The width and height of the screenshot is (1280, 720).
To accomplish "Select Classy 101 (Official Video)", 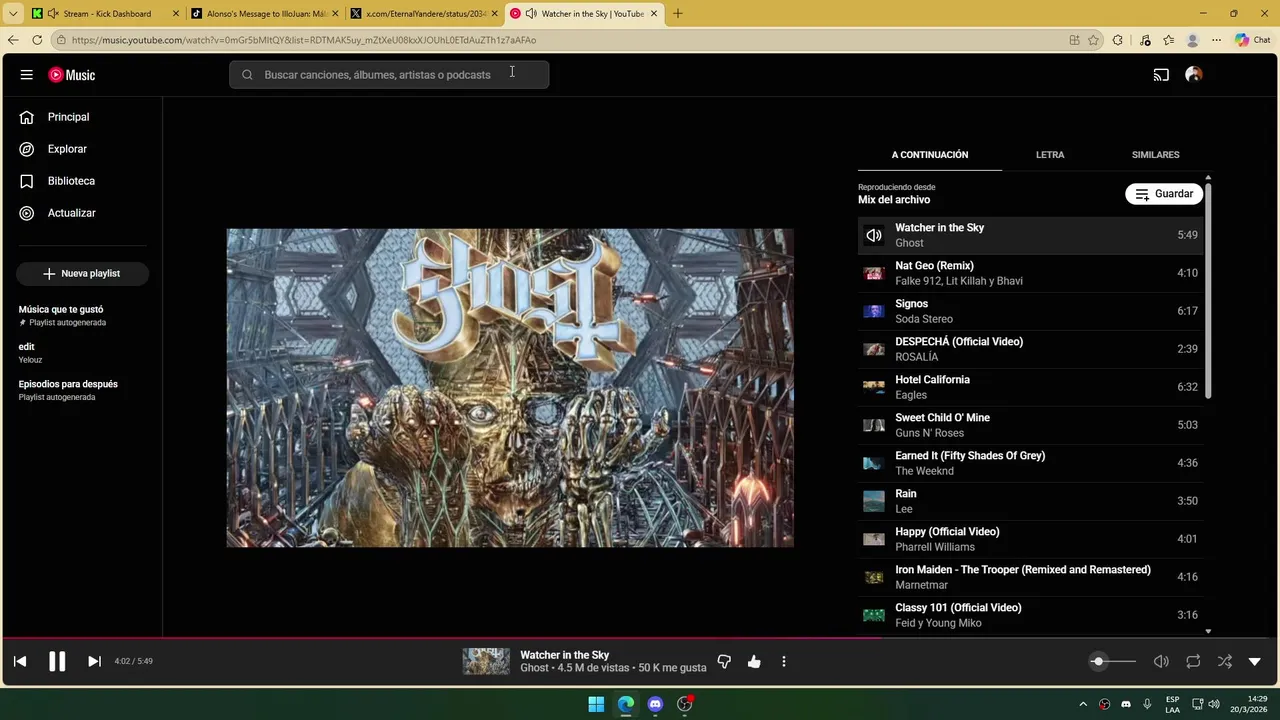I will point(1030,615).
